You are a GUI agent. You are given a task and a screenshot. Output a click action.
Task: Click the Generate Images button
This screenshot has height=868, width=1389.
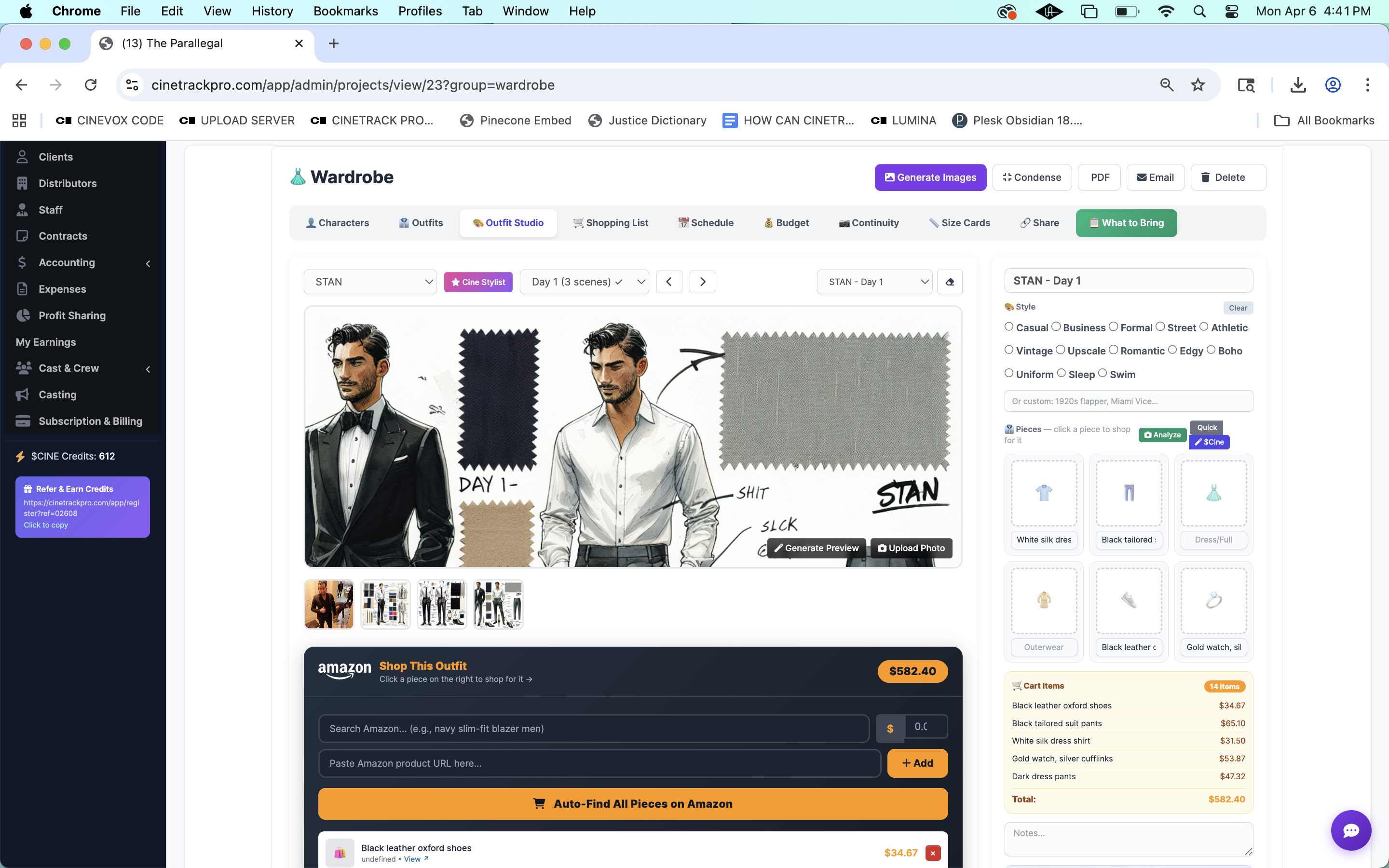tap(930, 177)
